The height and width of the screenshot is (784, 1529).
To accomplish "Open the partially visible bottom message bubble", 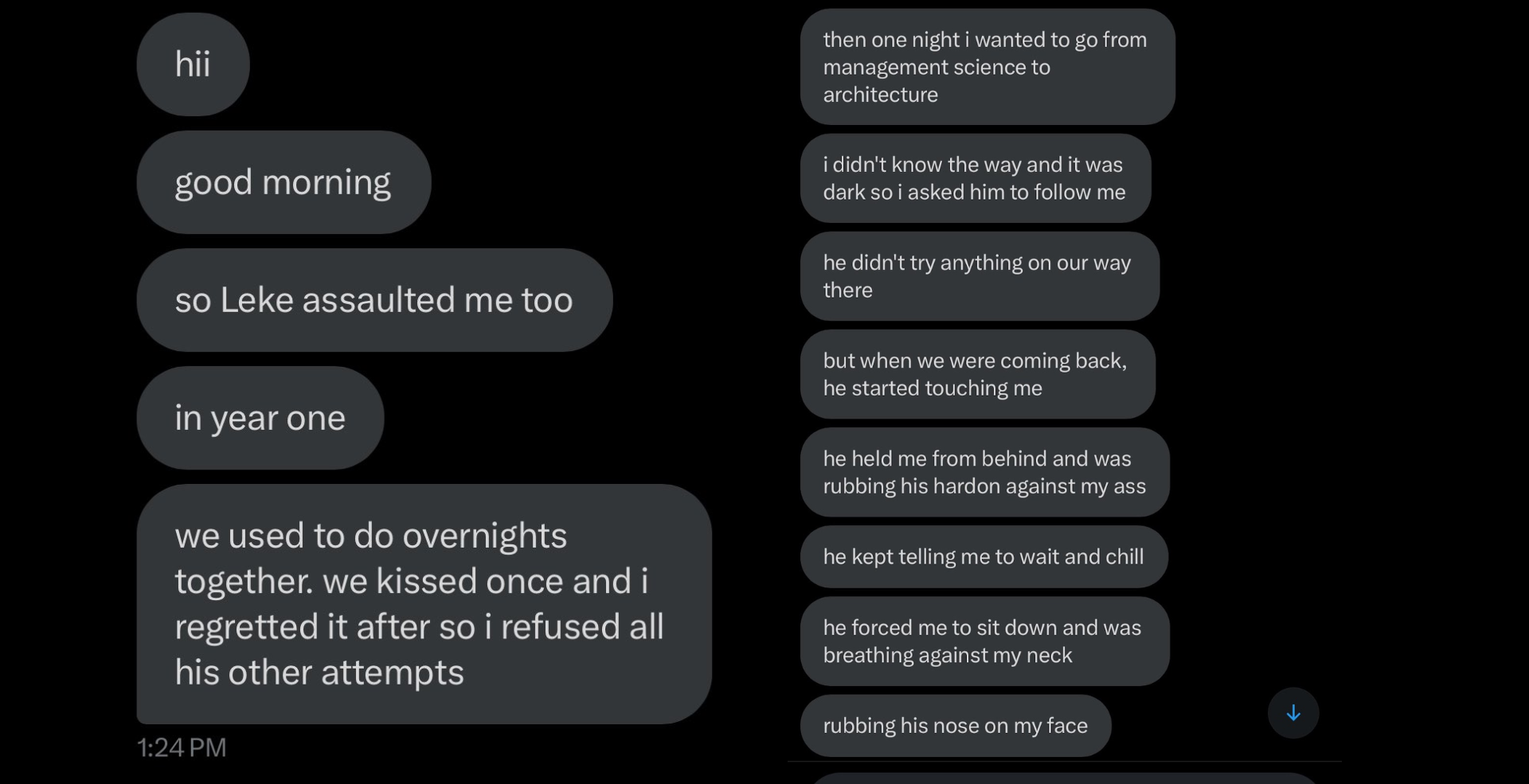I will point(1063,778).
